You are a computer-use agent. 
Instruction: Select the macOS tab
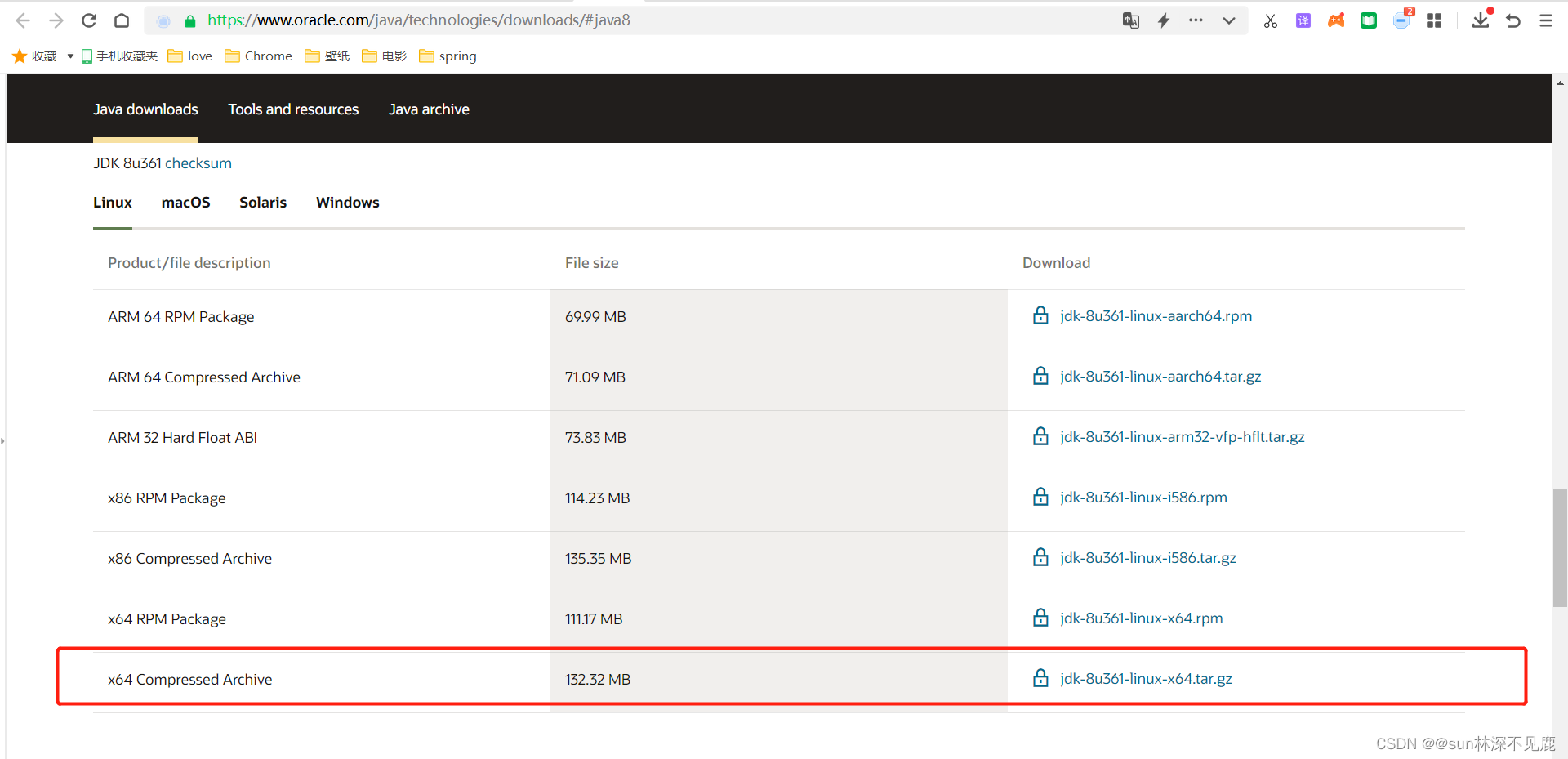pyautogui.click(x=185, y=203)
